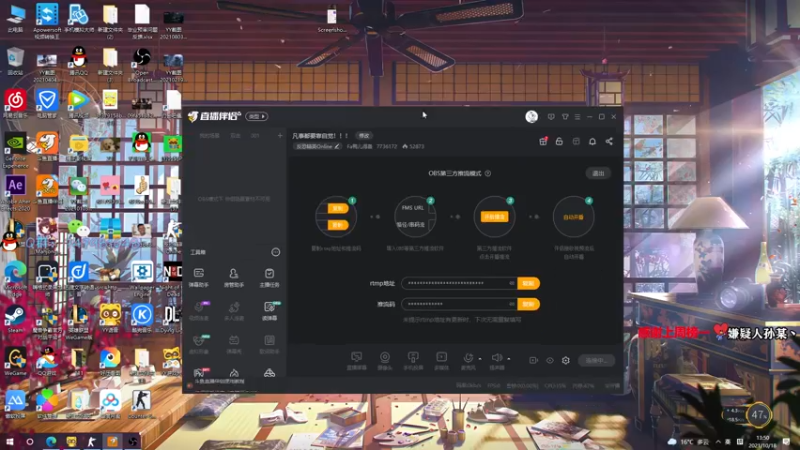
Task: Click the 弹幕秀 toolbox icon
Action: tap(234, 344)
